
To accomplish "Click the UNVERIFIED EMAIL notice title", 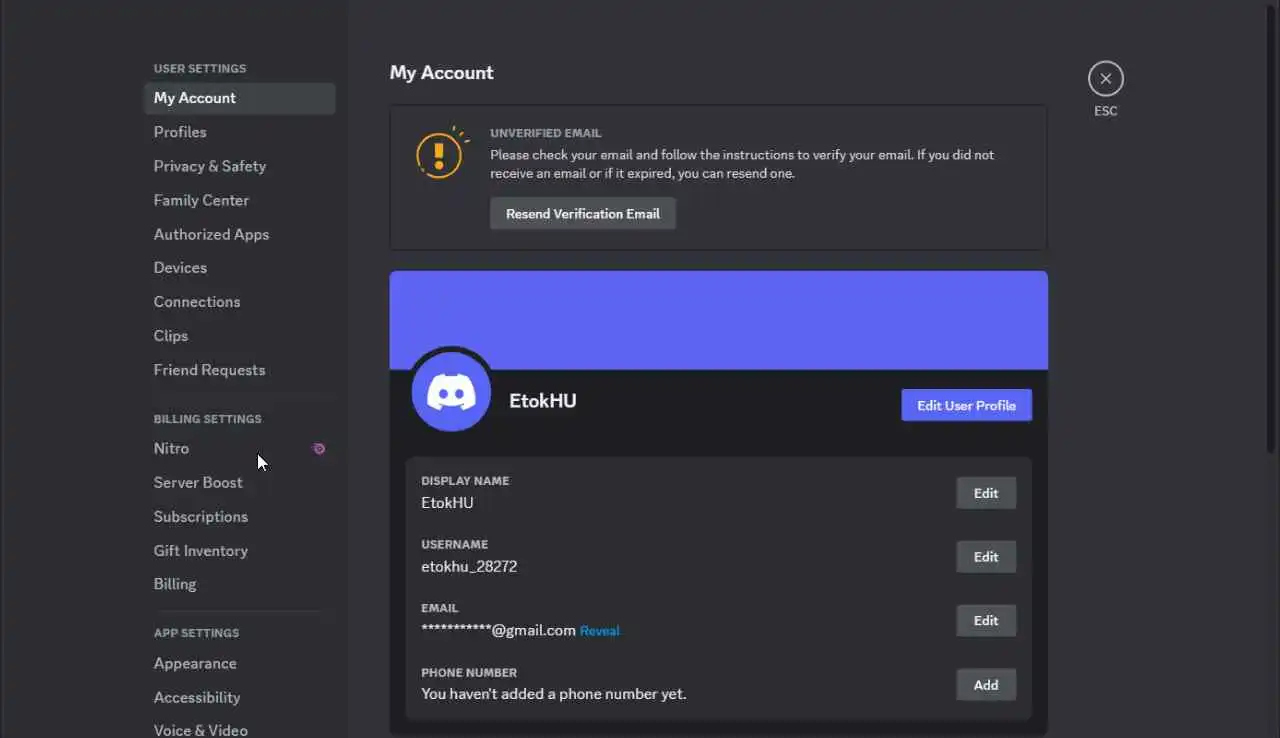I will (546, 133).
